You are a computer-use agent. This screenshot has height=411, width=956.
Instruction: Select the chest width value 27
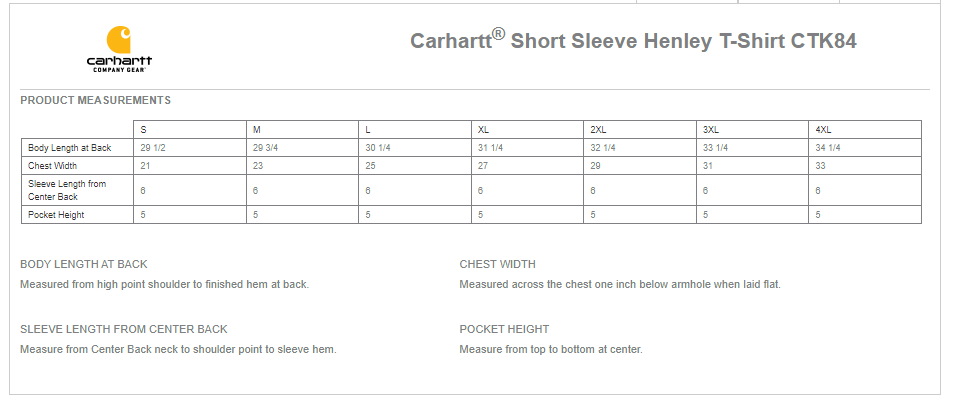point(483,166)
